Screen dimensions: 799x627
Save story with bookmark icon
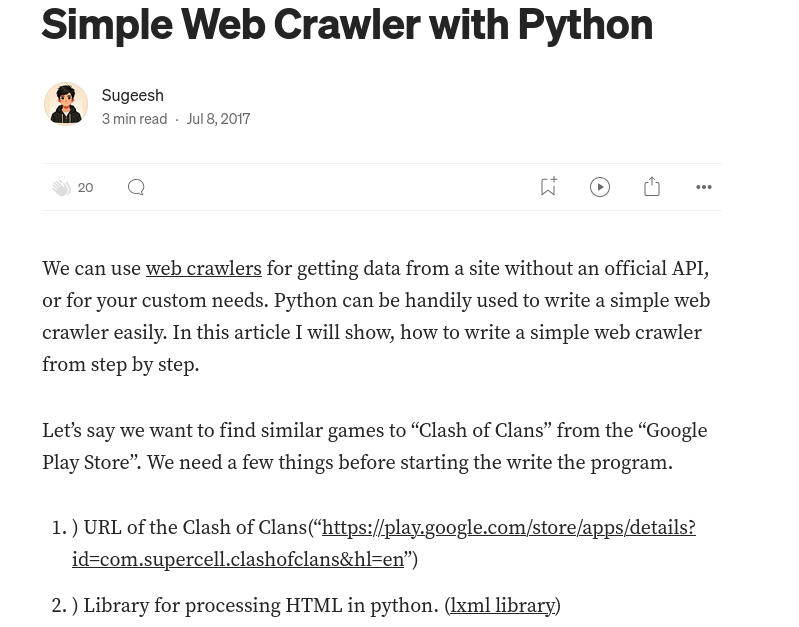548,187
